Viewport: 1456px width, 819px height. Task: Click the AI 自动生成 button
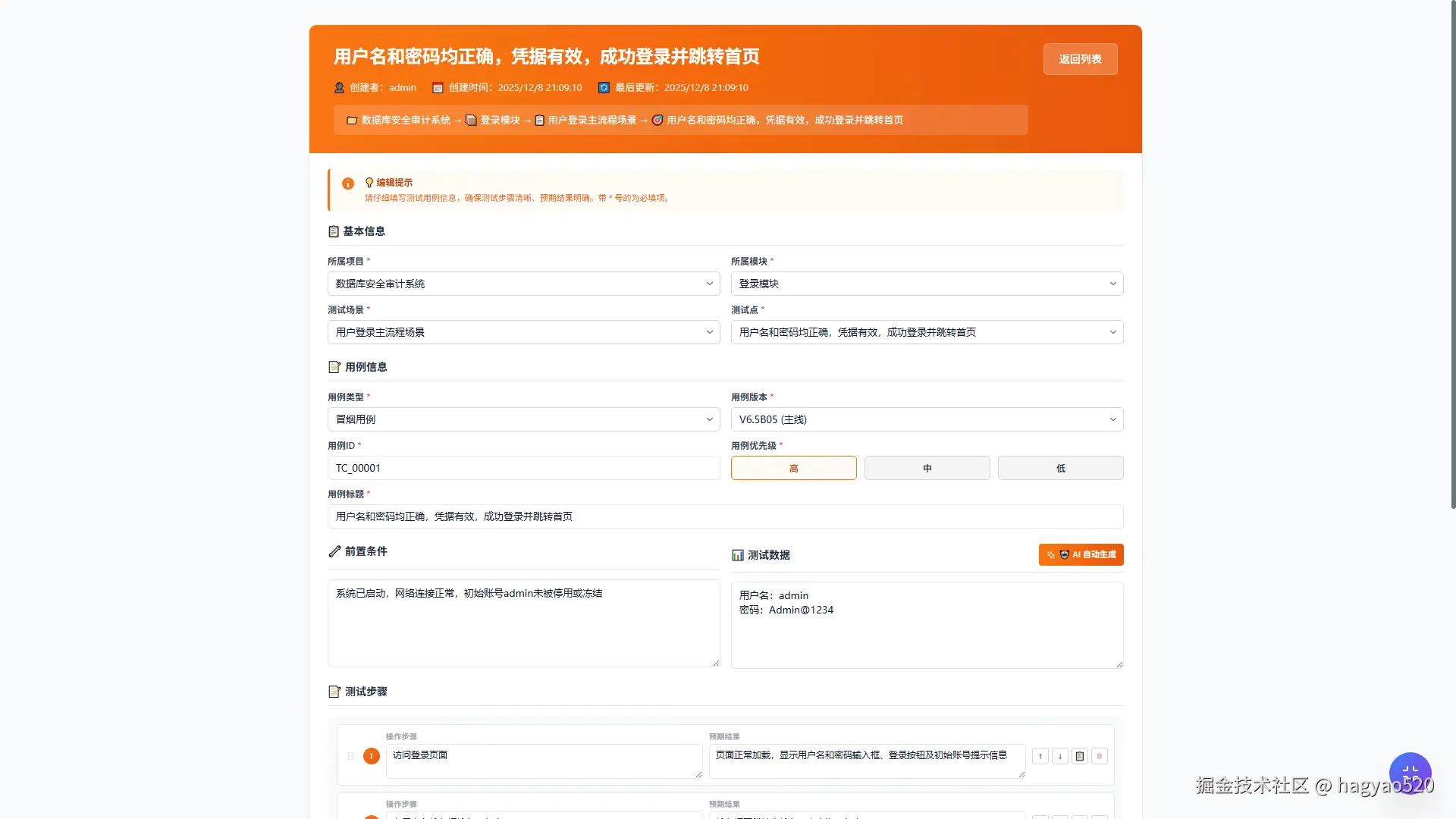click(1081, 554)
